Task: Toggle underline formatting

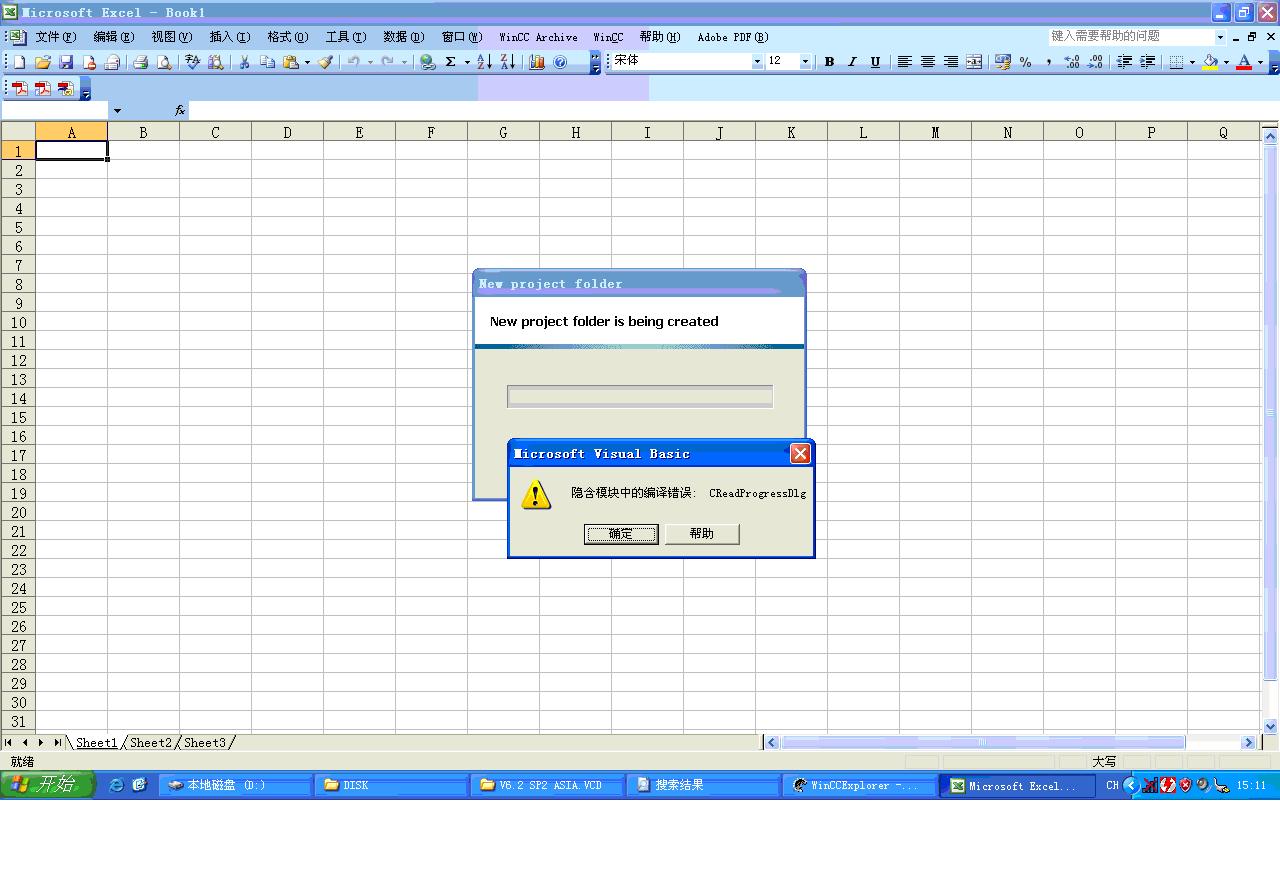Action: 875,62
